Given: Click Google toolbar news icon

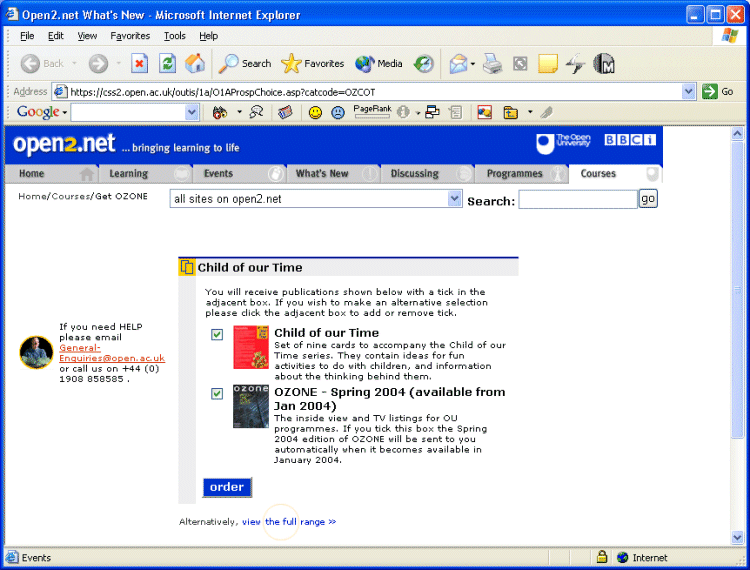Looking at the screenshot, I should pyautogui.click(x=286, y=113).
